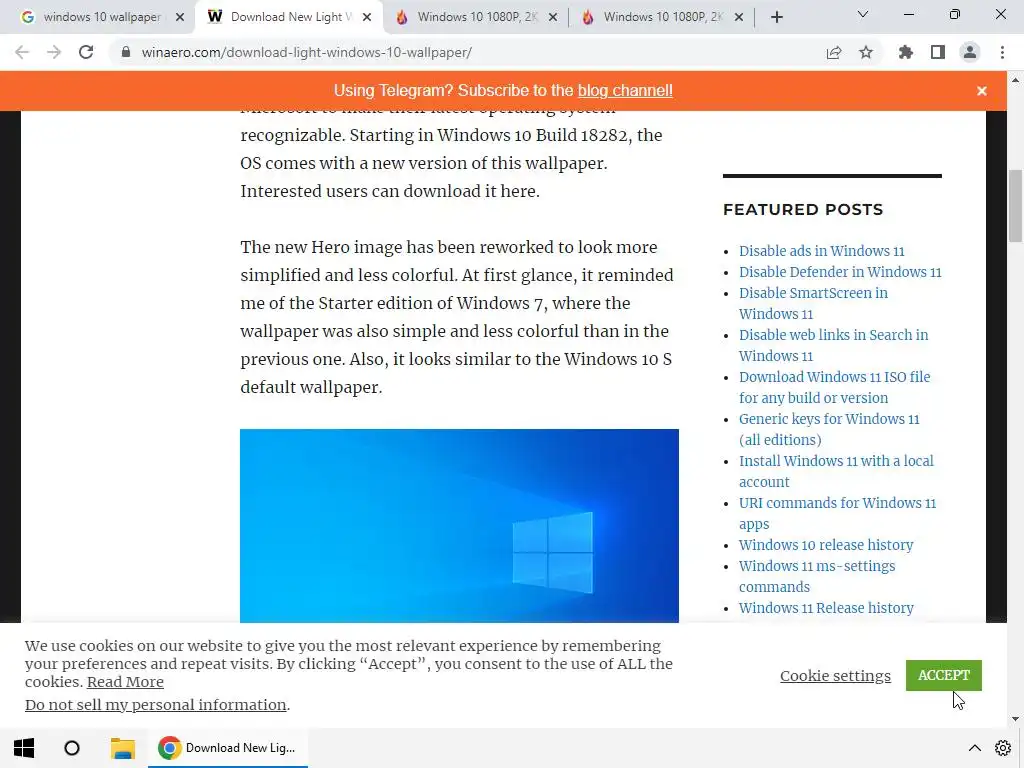Image resolution: width=1024 pixels, height=768 pixels.
Task: Open Chrome's three-dot menu
Action: (1002, 52)
